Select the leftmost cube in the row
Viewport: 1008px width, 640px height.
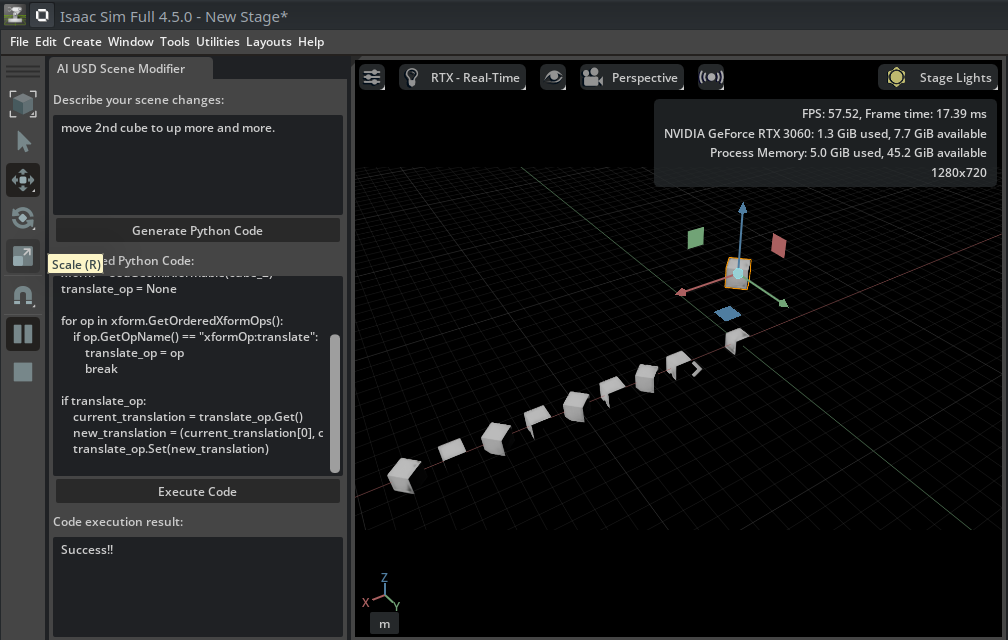pyautogui.click(x=405, y=476)
